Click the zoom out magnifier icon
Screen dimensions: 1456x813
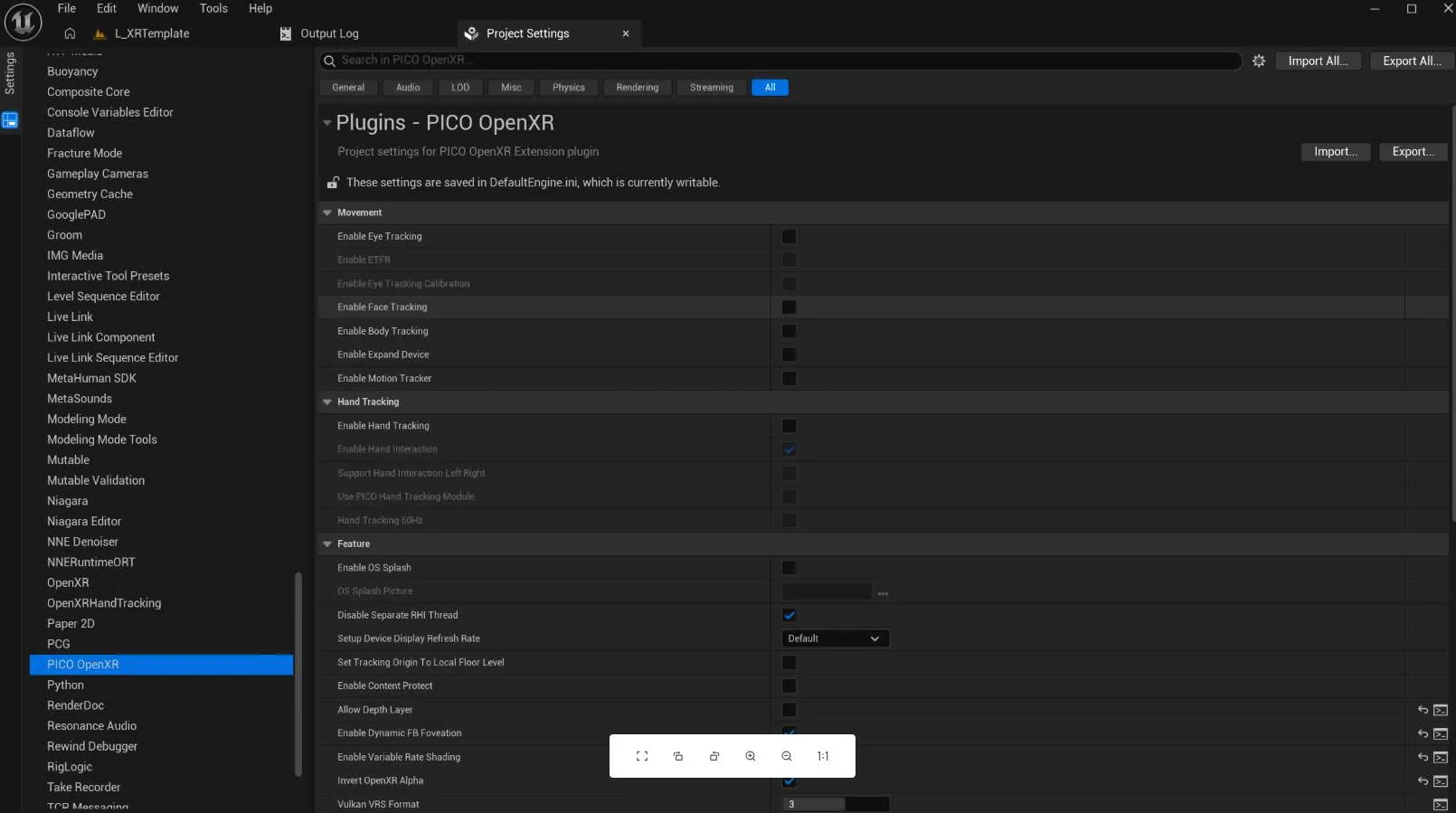tap(786, 756)
